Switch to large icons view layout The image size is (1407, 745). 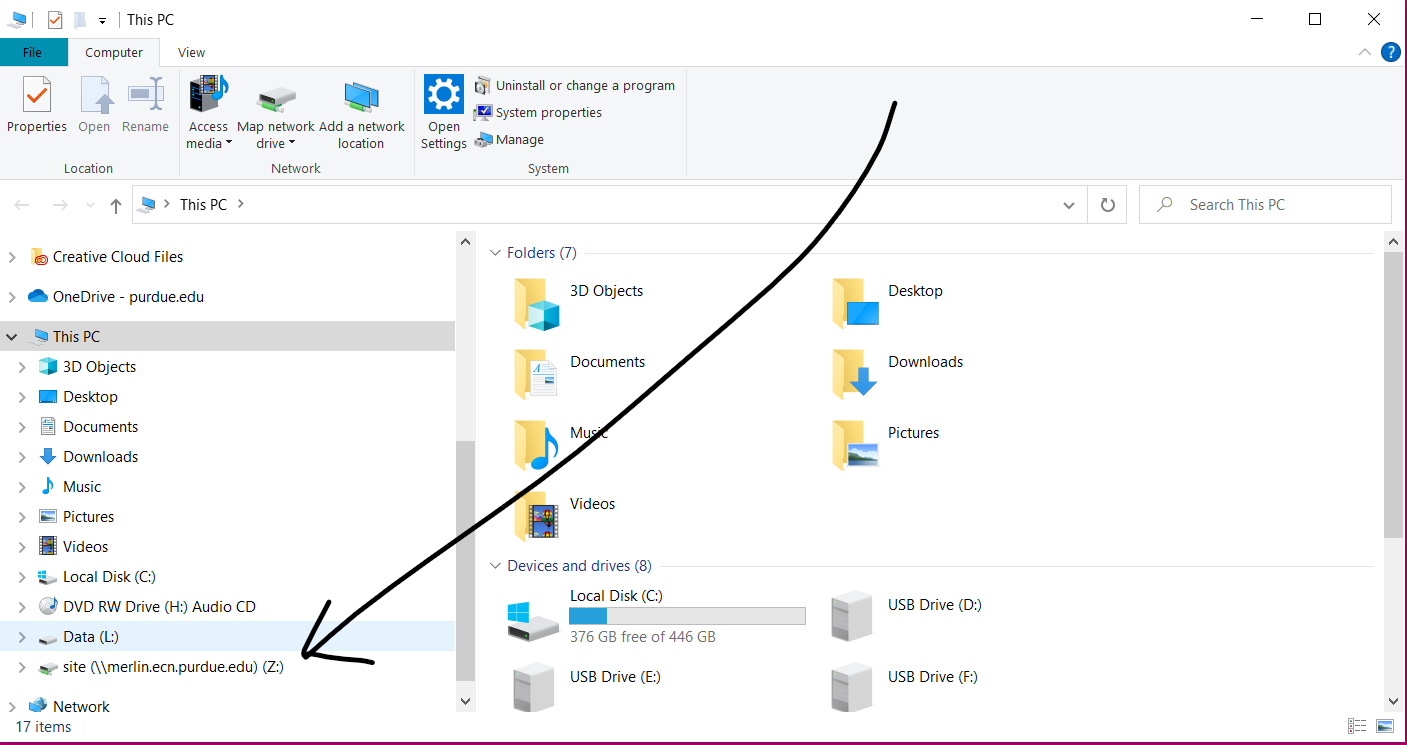[1385, 726]
